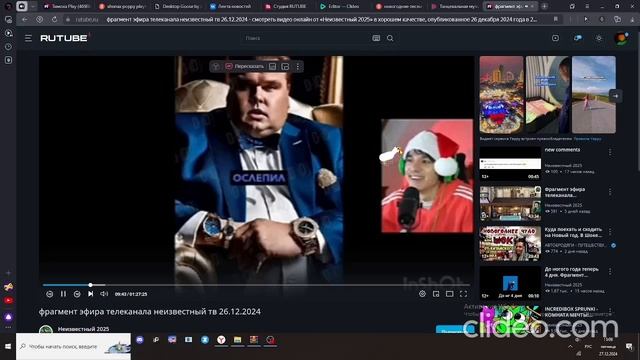Advance the shorts carousel with the arrow
Image resolution: width=640 pixels, height=360 pixels.
tap(616, 96)
